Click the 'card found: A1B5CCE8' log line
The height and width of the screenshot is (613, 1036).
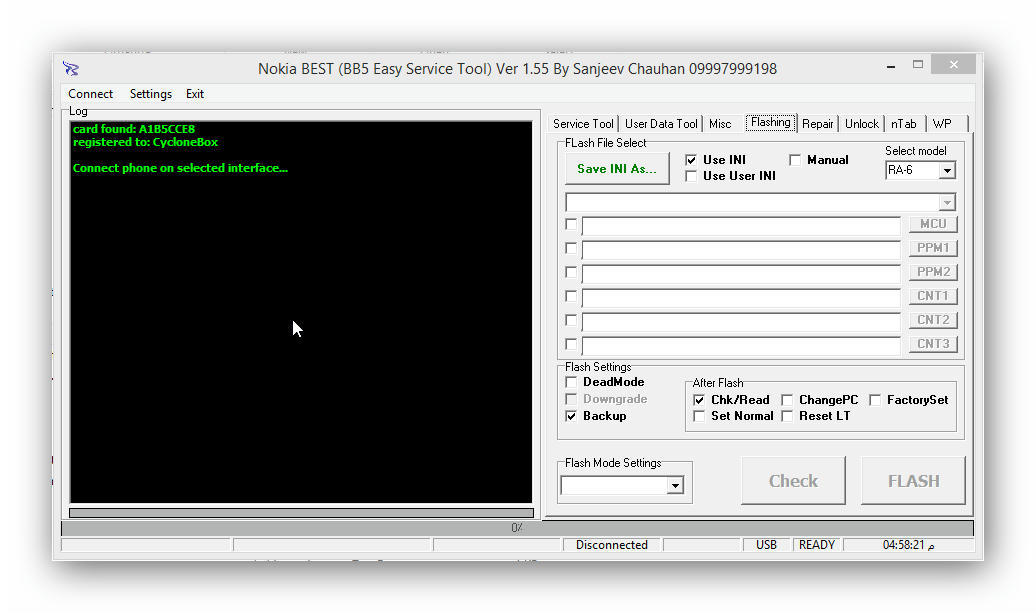[x=134, y=129]
